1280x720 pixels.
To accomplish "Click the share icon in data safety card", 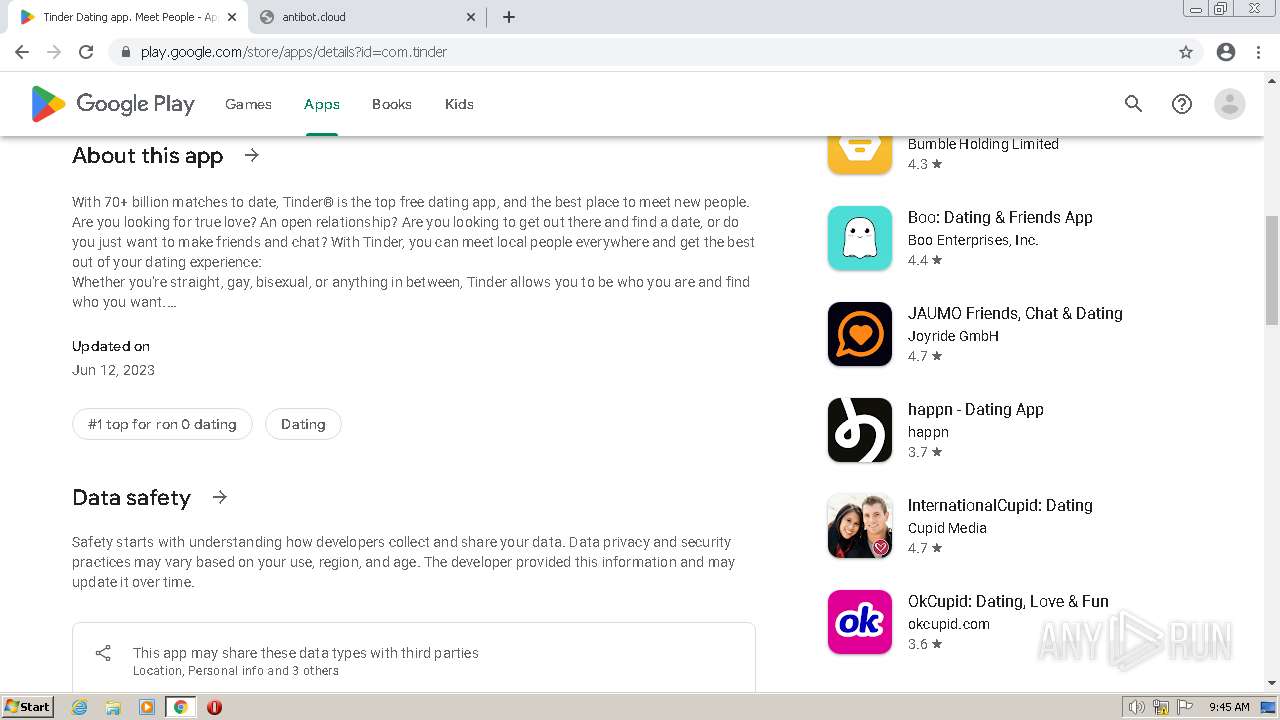I will [103, 653].
